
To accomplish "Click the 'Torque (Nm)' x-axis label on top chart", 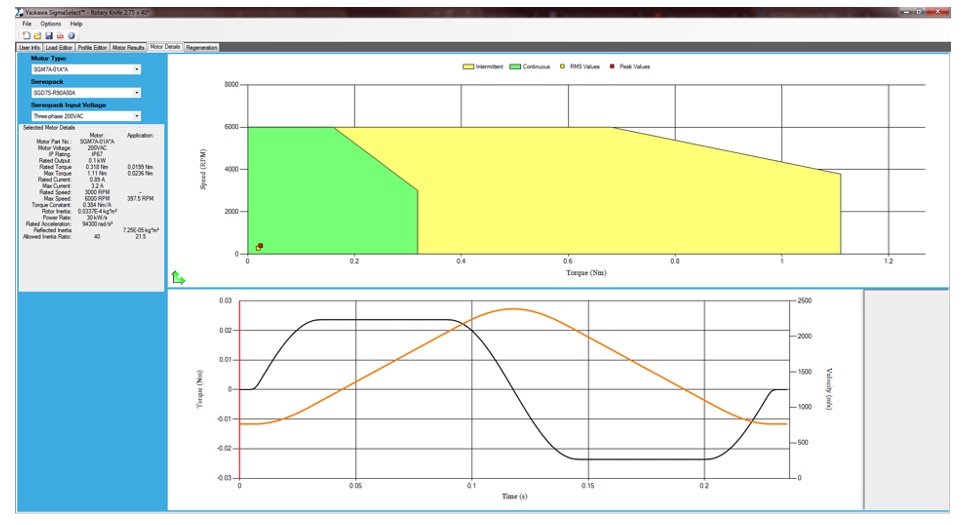I will tap(586, 273).
